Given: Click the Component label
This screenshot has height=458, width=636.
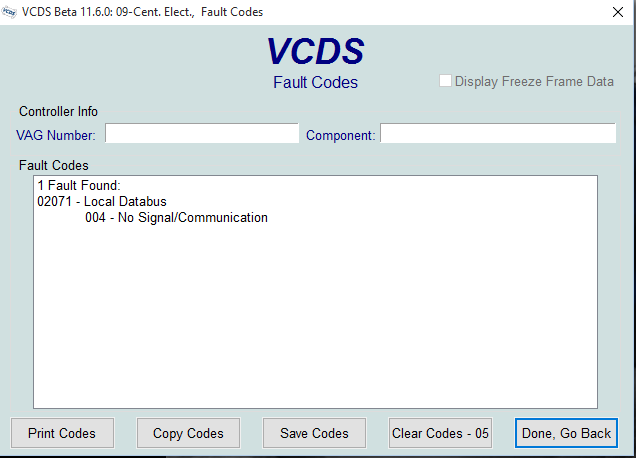Looking at the screenshot, I should pos(341,135).
